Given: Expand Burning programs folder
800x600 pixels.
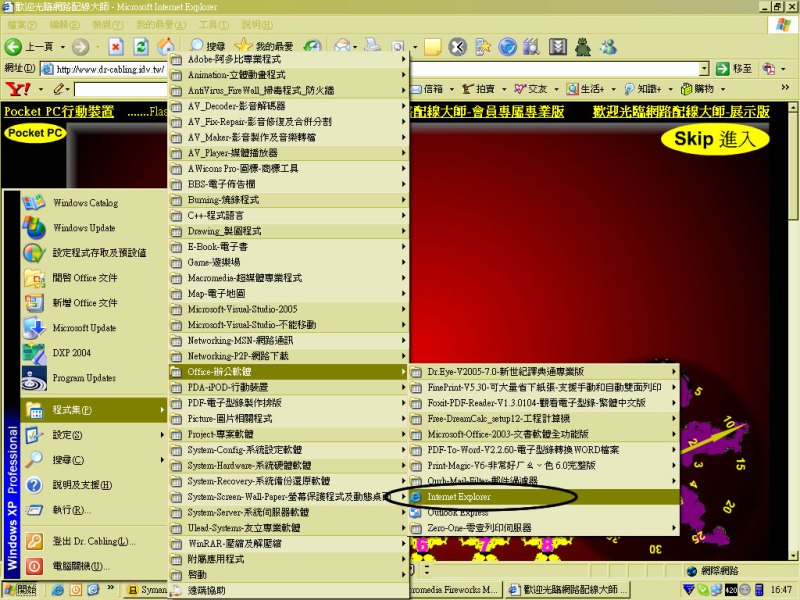Looking at the screenshot, I should (289, 200).
